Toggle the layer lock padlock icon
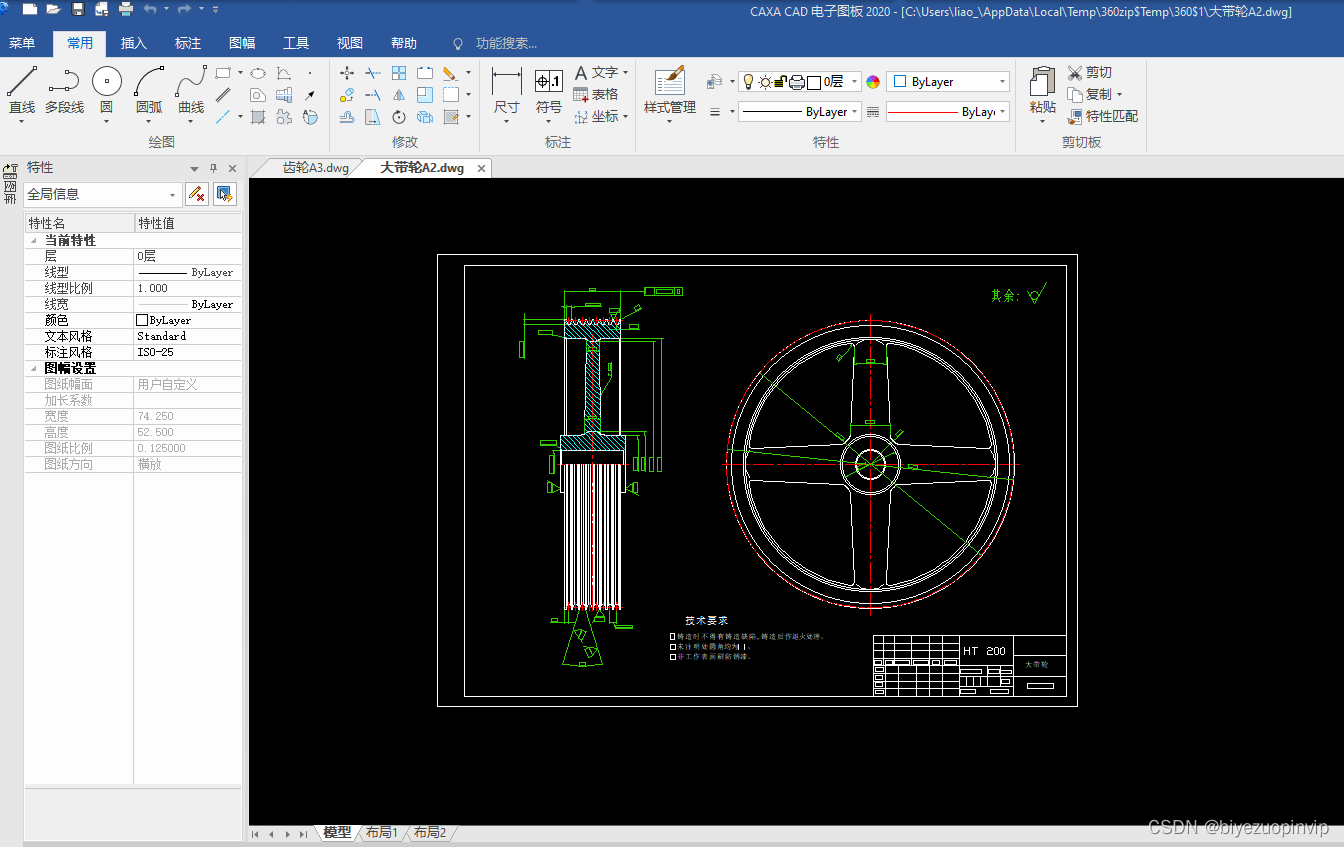This screenshot has height=847, width=1344. coord(781,82)
